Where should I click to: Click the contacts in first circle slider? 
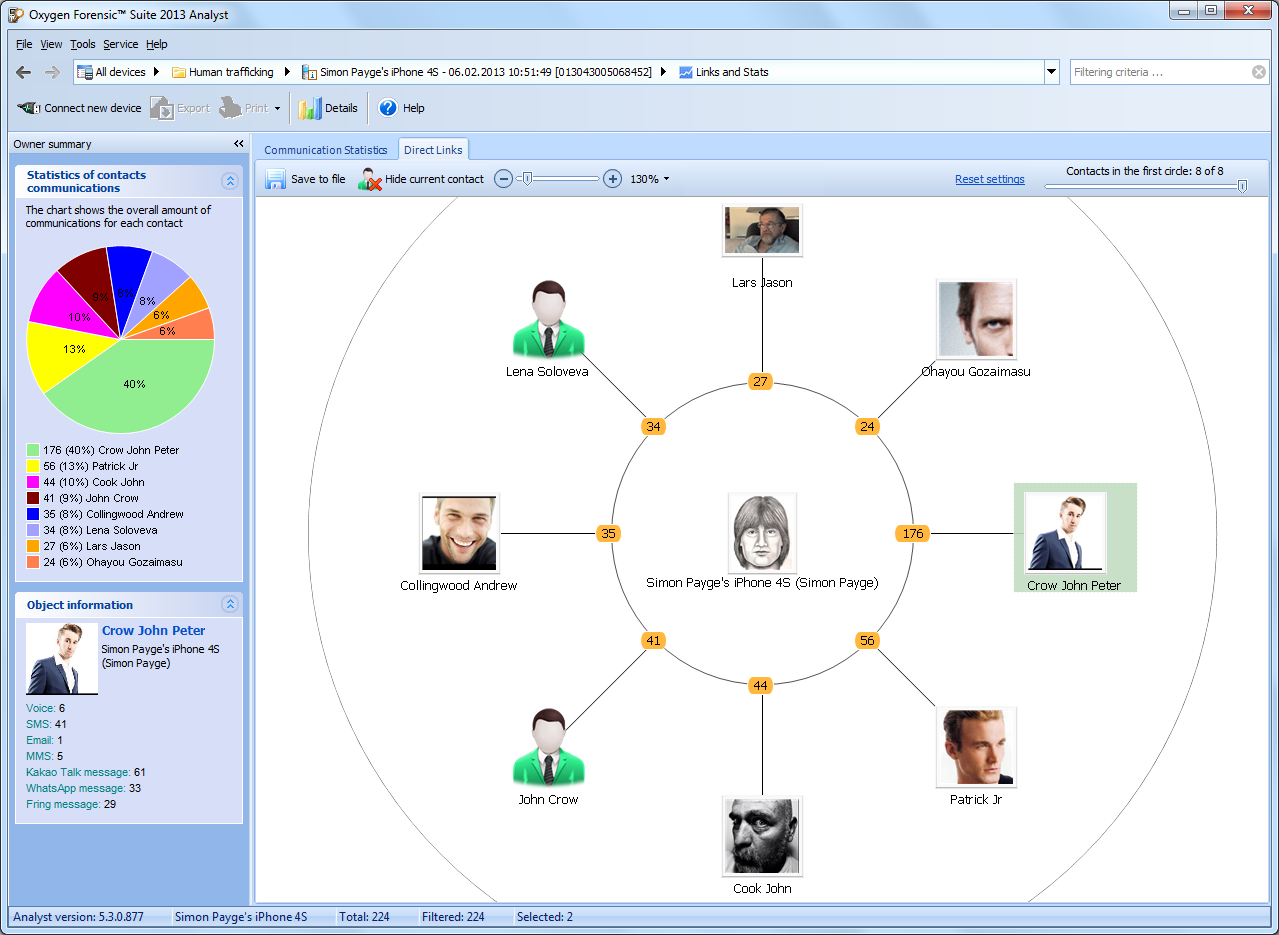click(x=1242, y=186)
